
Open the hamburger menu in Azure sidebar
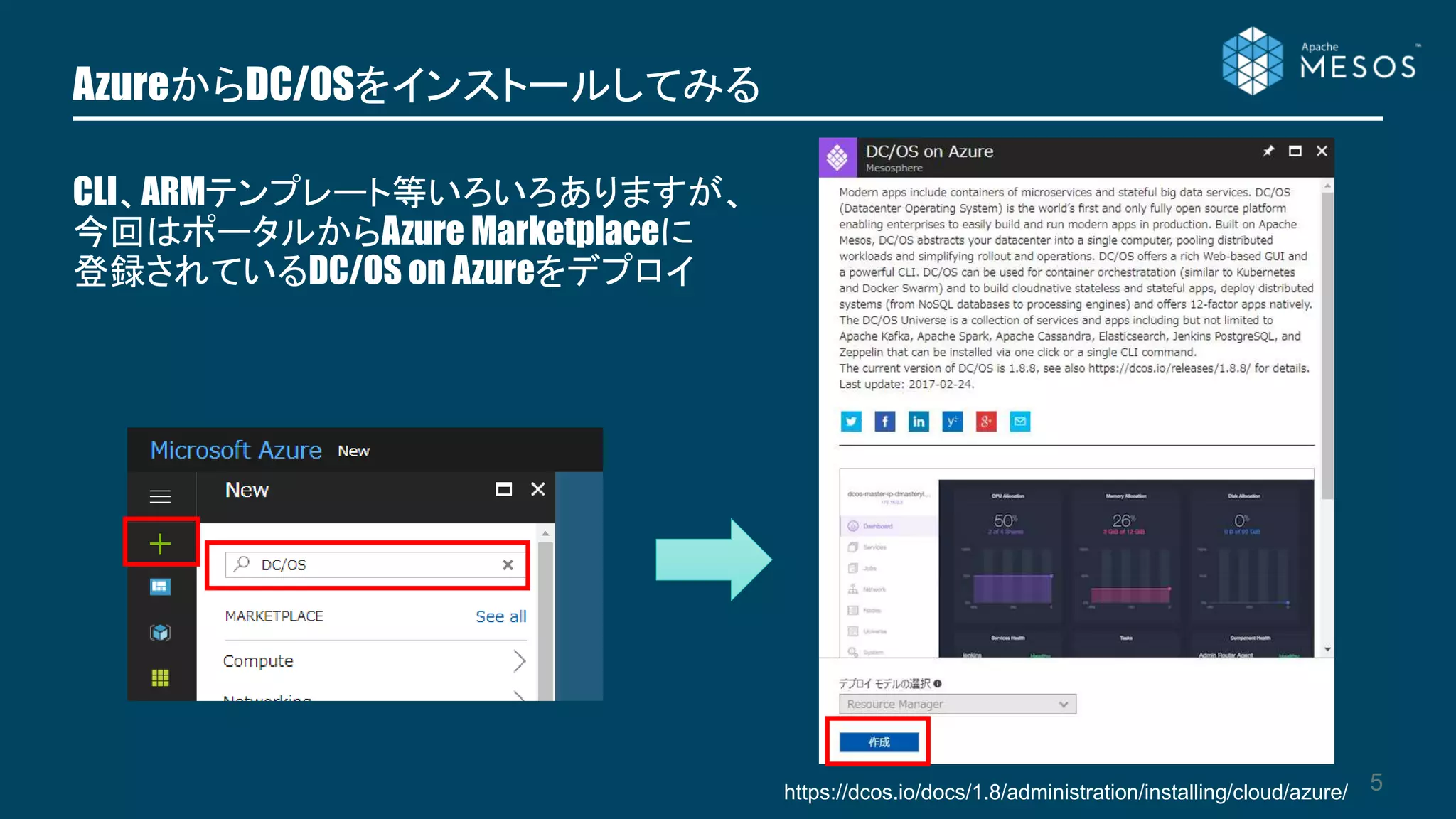(160, 496)
